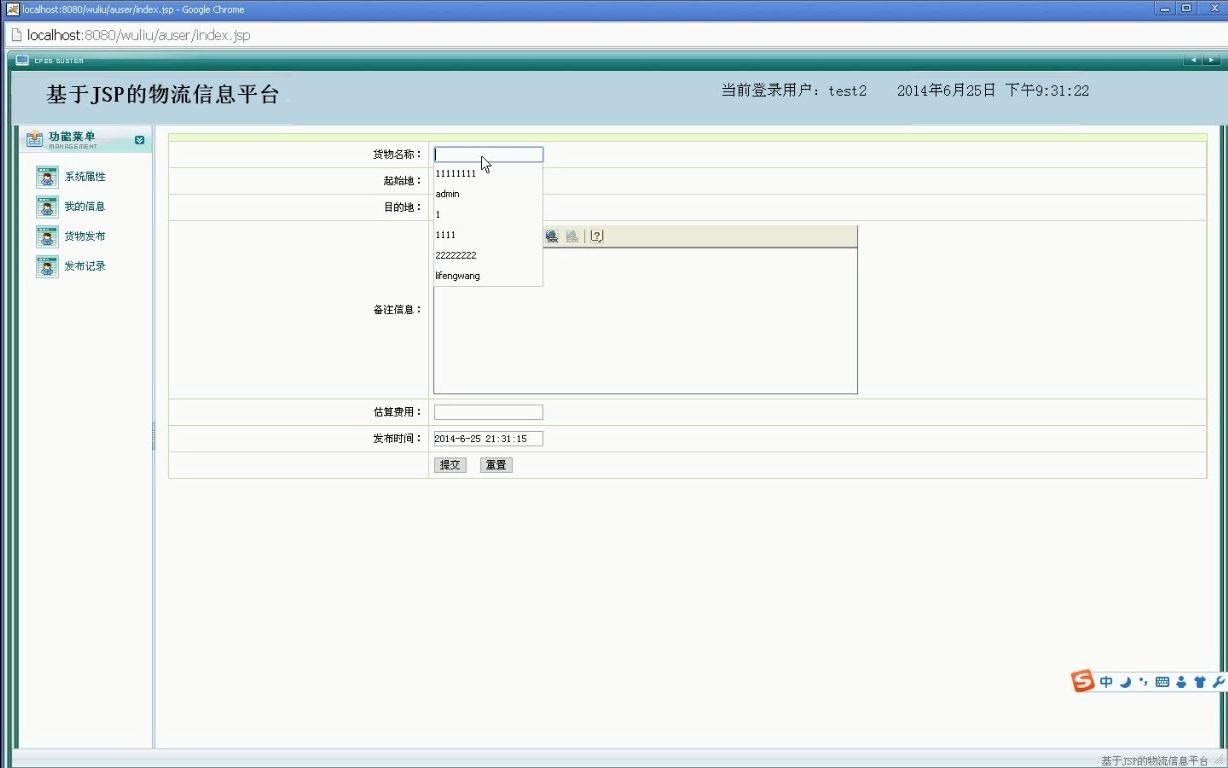Click the Sogou wrench settings icon
This screenshot has width=1228, height=768.
[x=1217, y=682]
